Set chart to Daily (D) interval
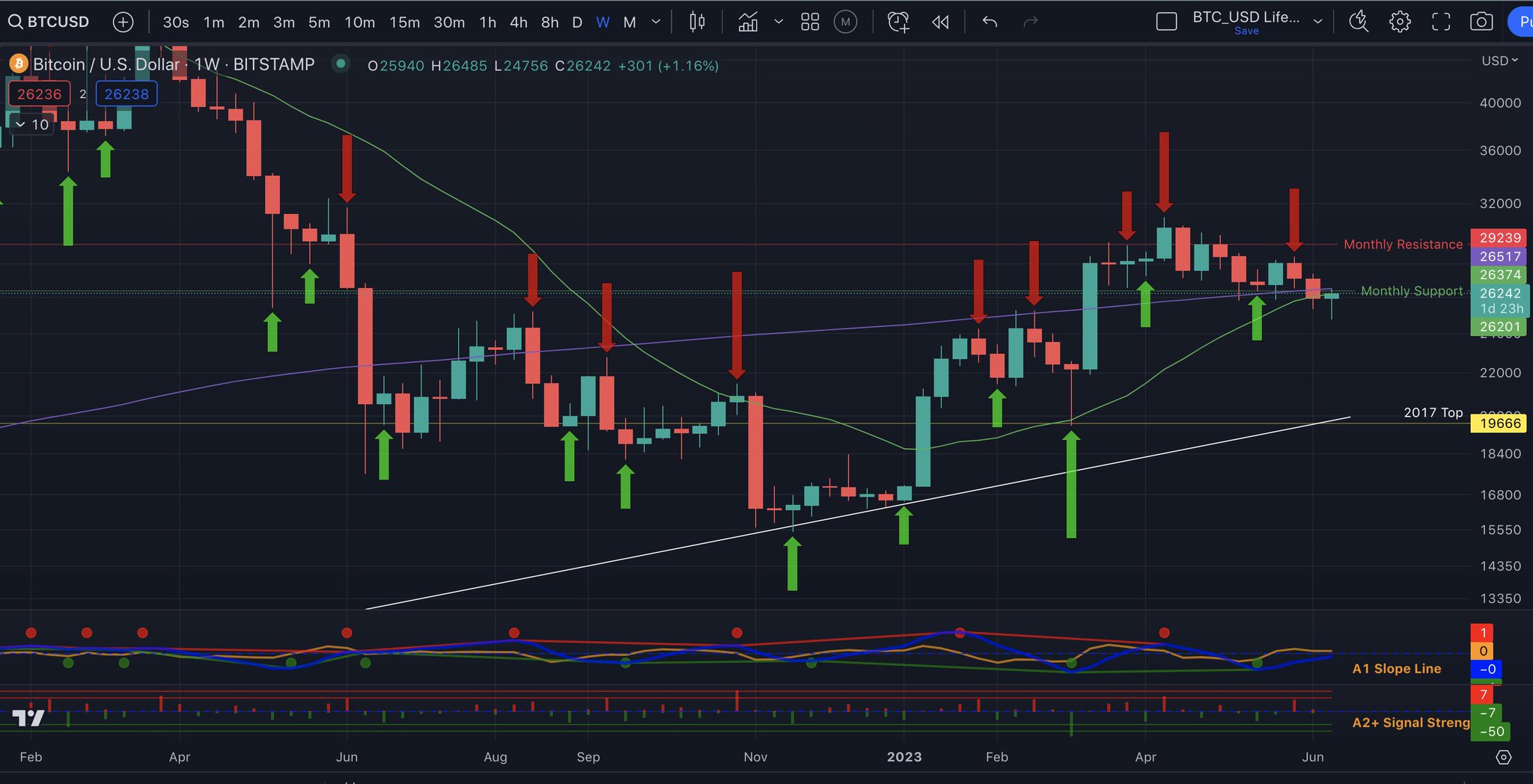This screenshot has height=784, width=1533. tap(577, 22)
